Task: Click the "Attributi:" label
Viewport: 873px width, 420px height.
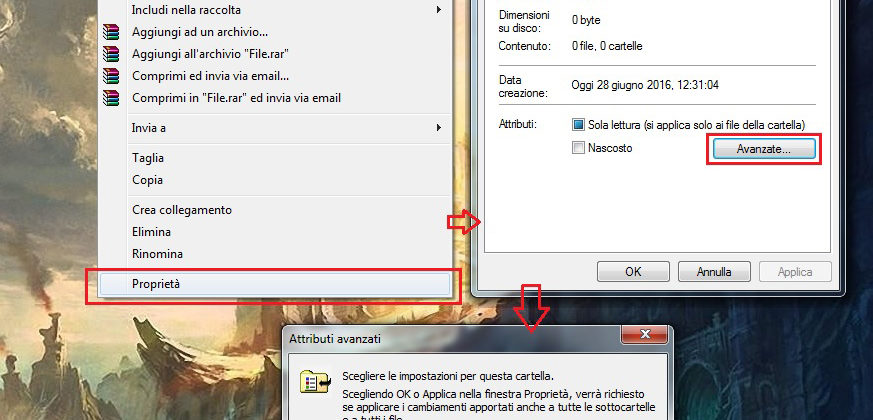Action: [518, 125]
